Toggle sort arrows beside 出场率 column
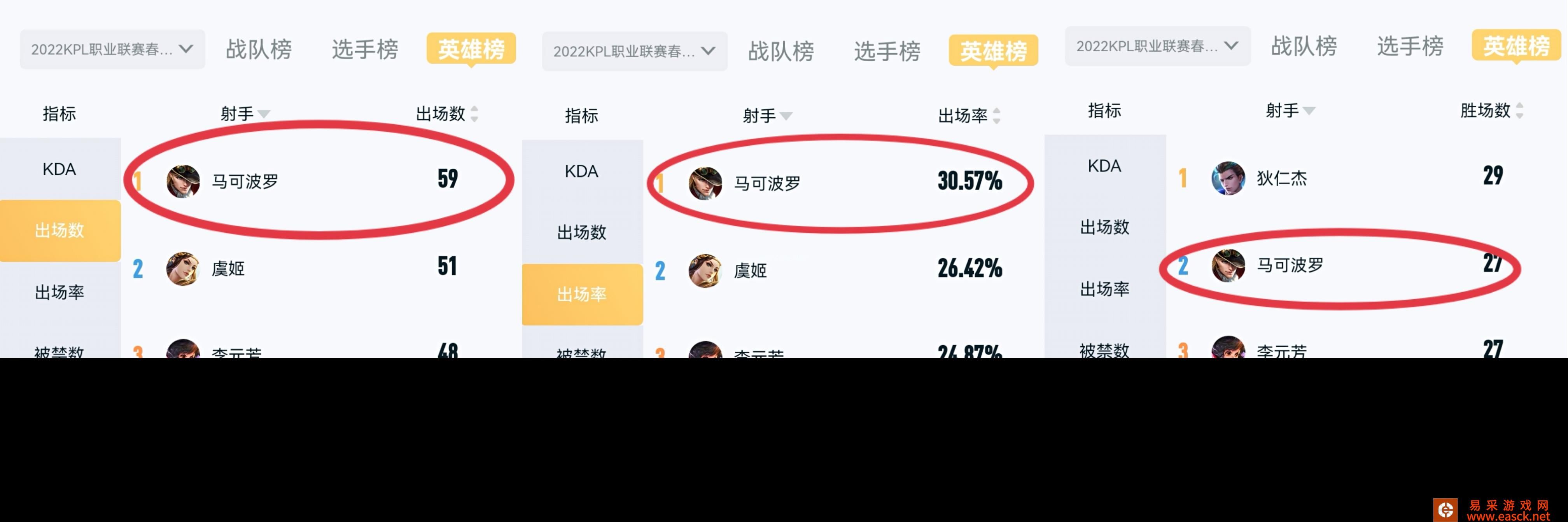This screenshot has height=522, width=1568. pyautogui.click(x=996, y=115)
